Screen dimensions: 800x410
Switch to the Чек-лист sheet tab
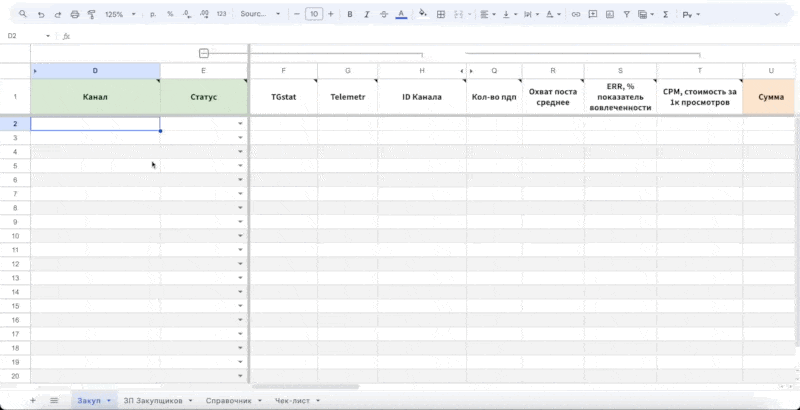(x=292, y=401)
